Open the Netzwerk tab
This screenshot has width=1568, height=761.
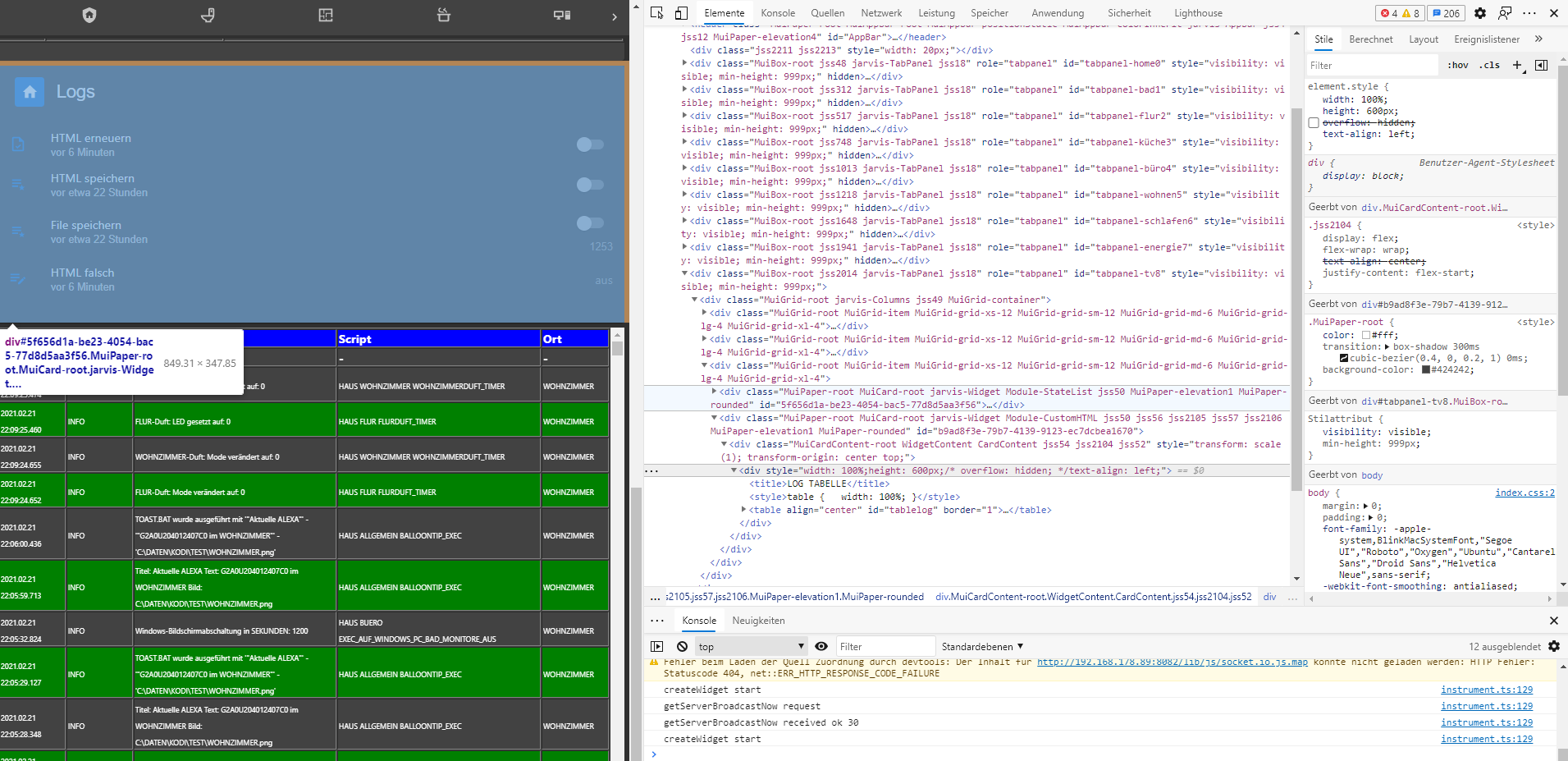tap(881, 13)
